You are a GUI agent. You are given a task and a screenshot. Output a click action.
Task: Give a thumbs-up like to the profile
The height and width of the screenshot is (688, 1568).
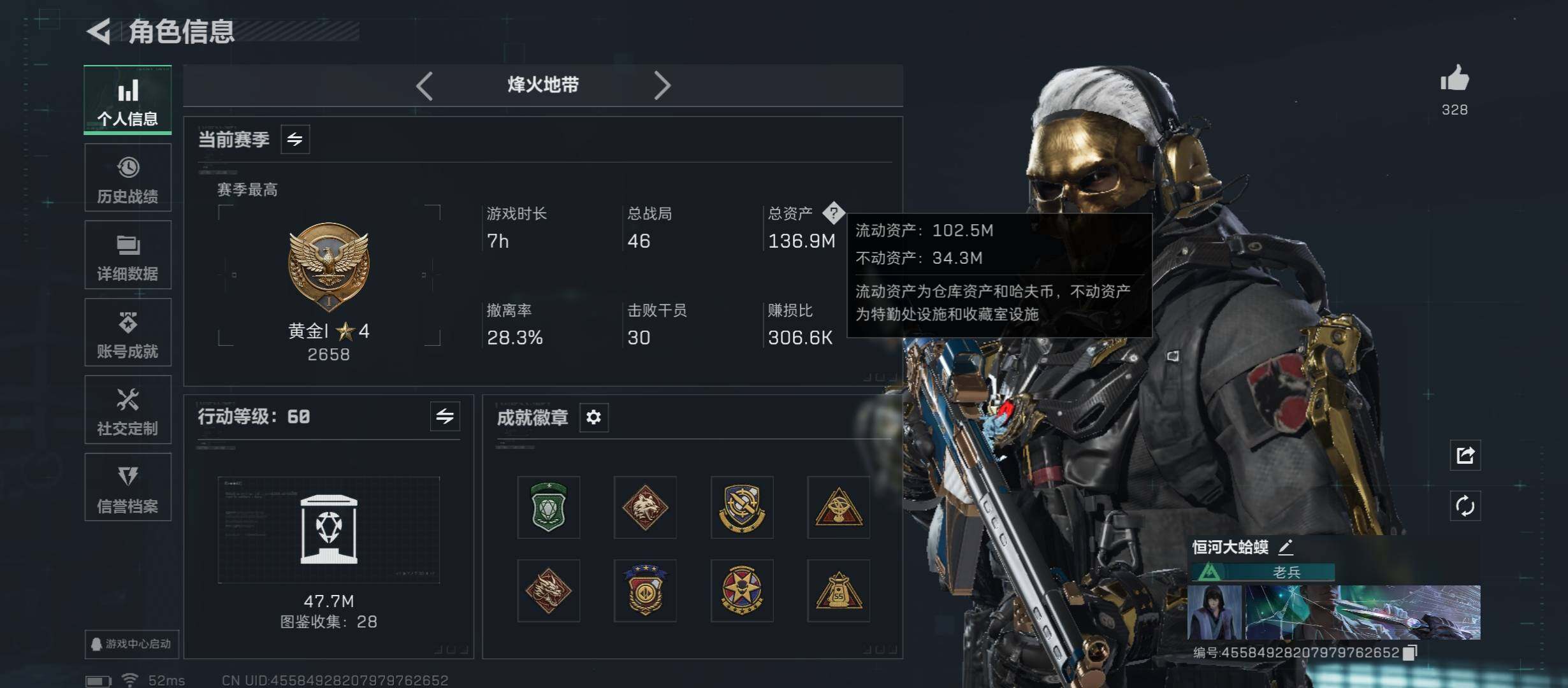[1455, 80]
